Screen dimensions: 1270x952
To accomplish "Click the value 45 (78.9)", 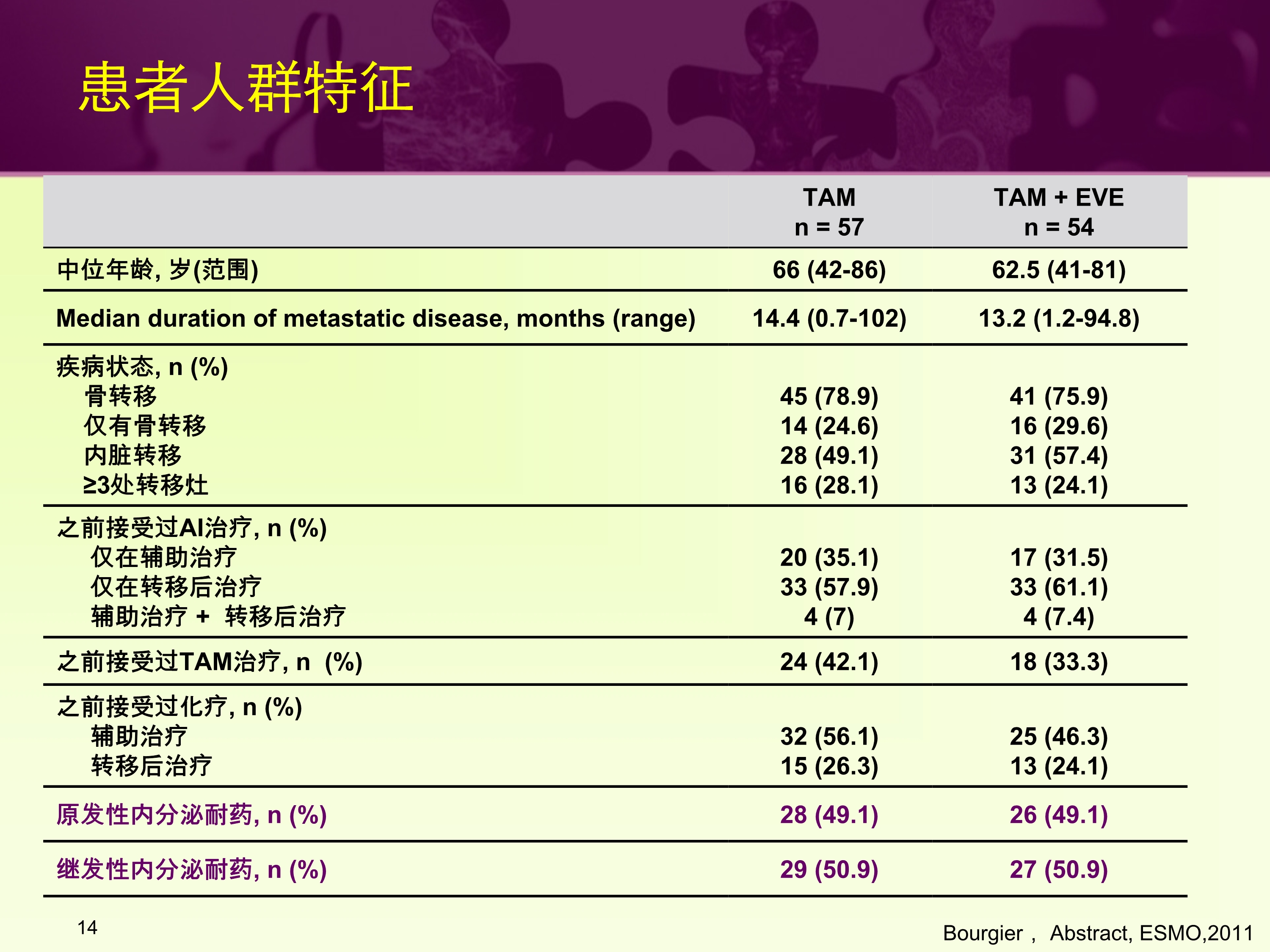I will tap(829, 396).
